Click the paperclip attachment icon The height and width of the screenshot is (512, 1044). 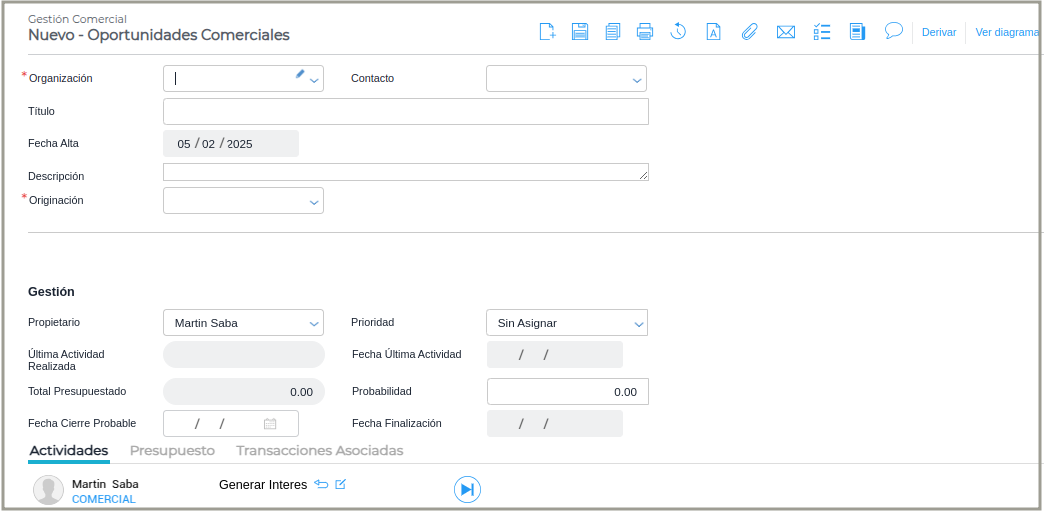point(749,32)
